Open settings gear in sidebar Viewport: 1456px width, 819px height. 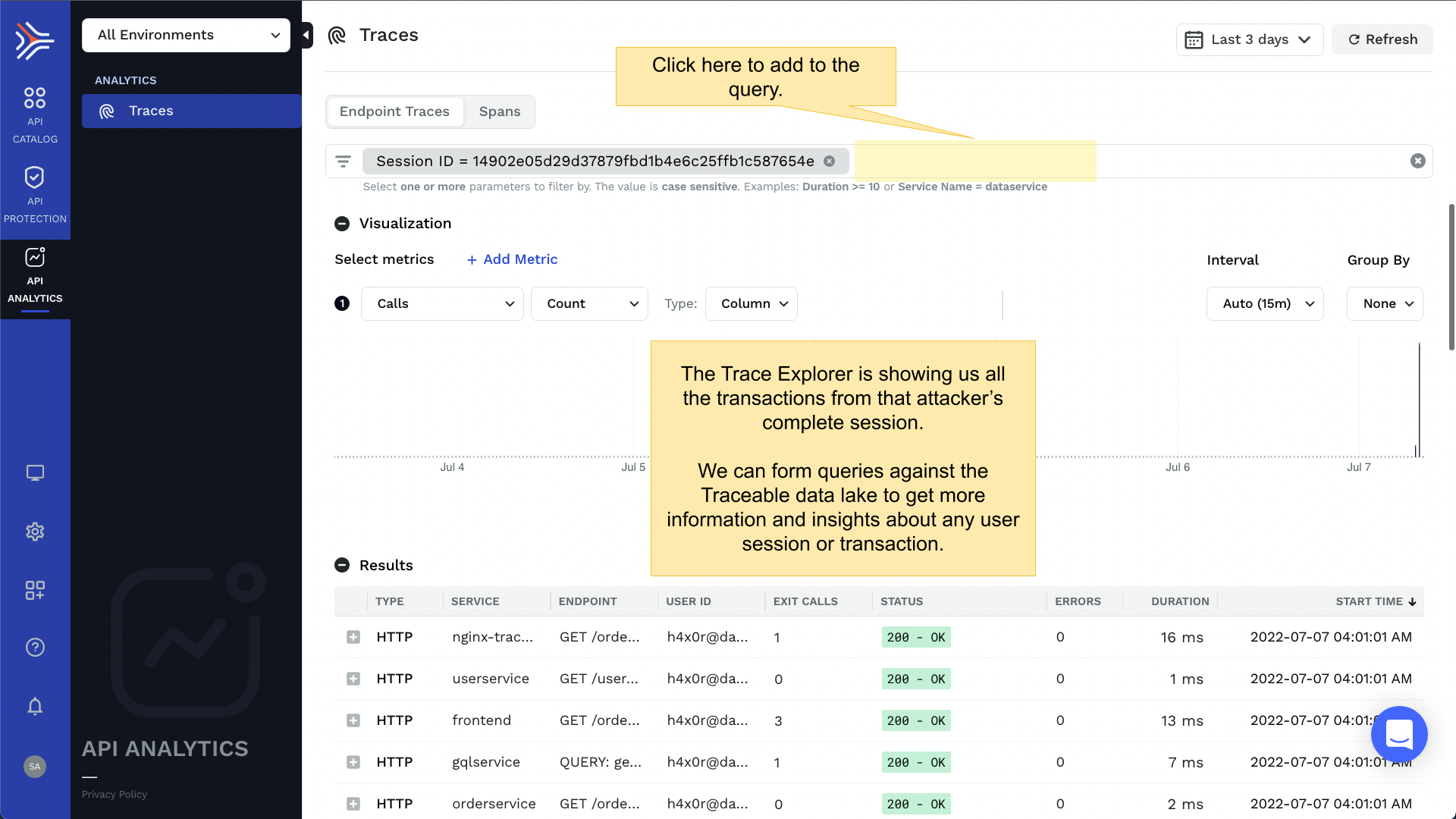(35, 532)
